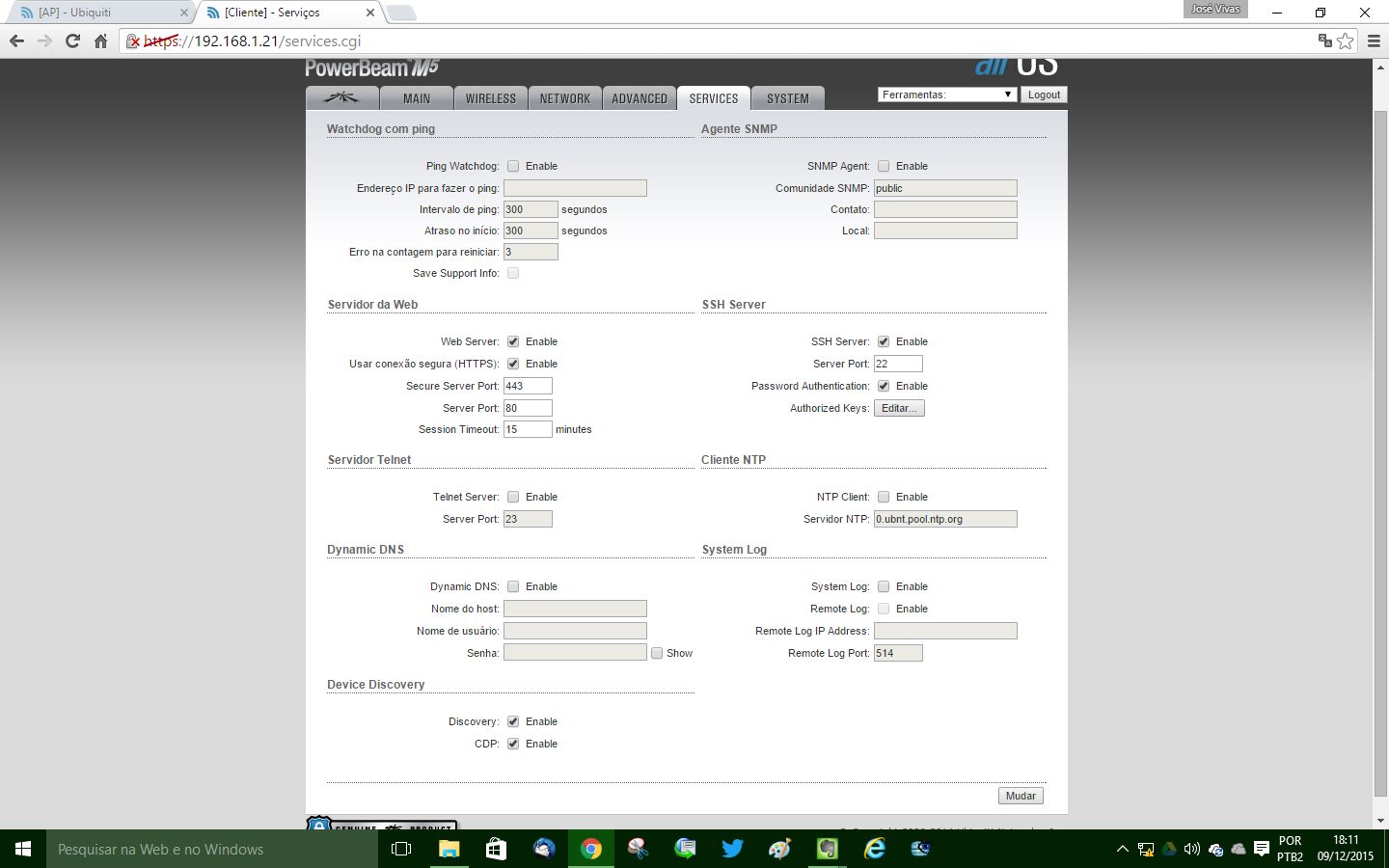
Task: Bookmark this page with the star icon
Action: [x=1346, y=41]
